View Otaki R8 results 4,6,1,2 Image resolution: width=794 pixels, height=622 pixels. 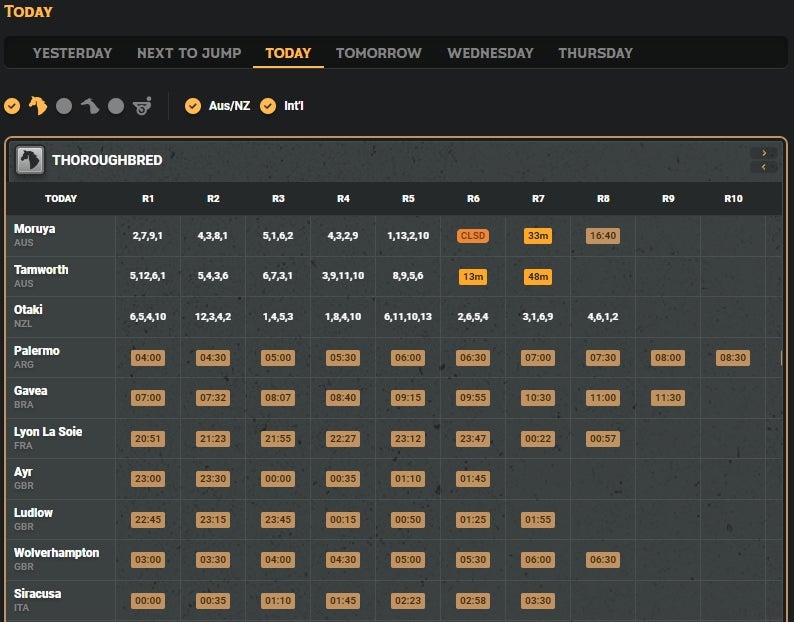tap(603, 317)
